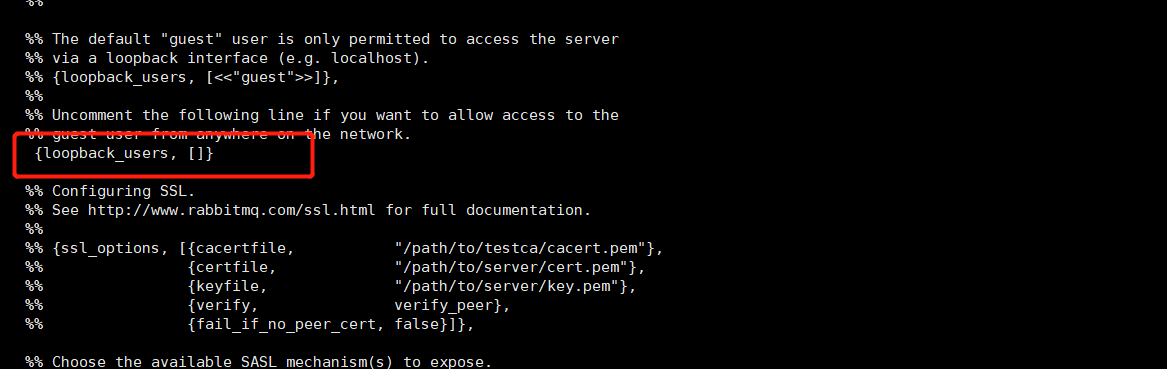Click the "Choose the available SASL mechanism(s)" line
The image size is (1167, 369).
click(x=258, y=362)
